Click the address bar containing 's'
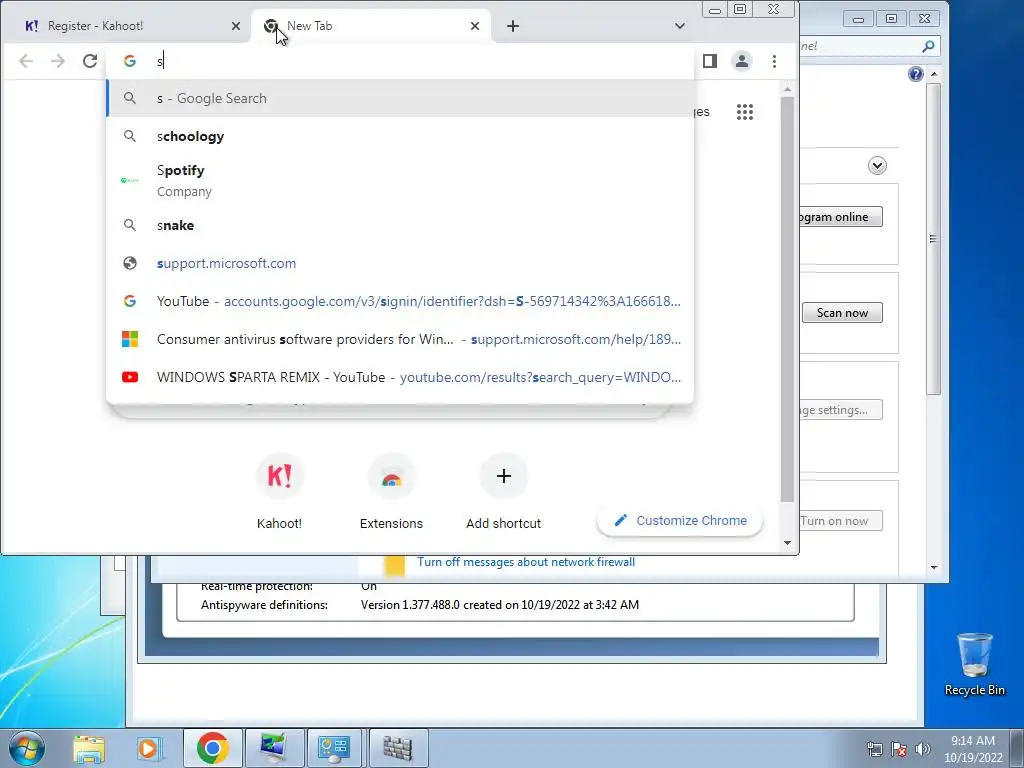Image resolution: width=1024 pixels, height=768 pixels. point(400,61)
